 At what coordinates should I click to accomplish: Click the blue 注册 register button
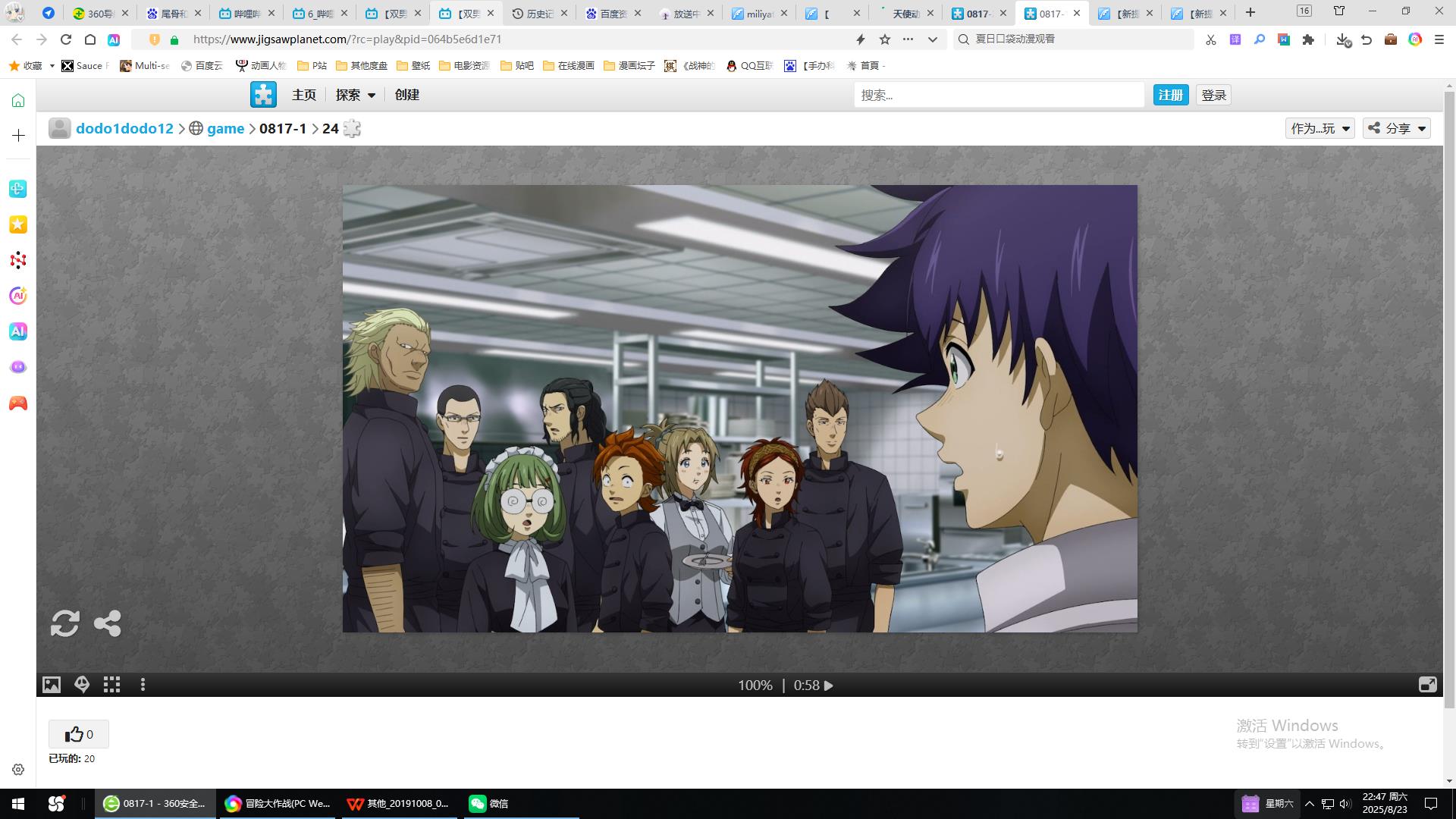[1171, 95]
